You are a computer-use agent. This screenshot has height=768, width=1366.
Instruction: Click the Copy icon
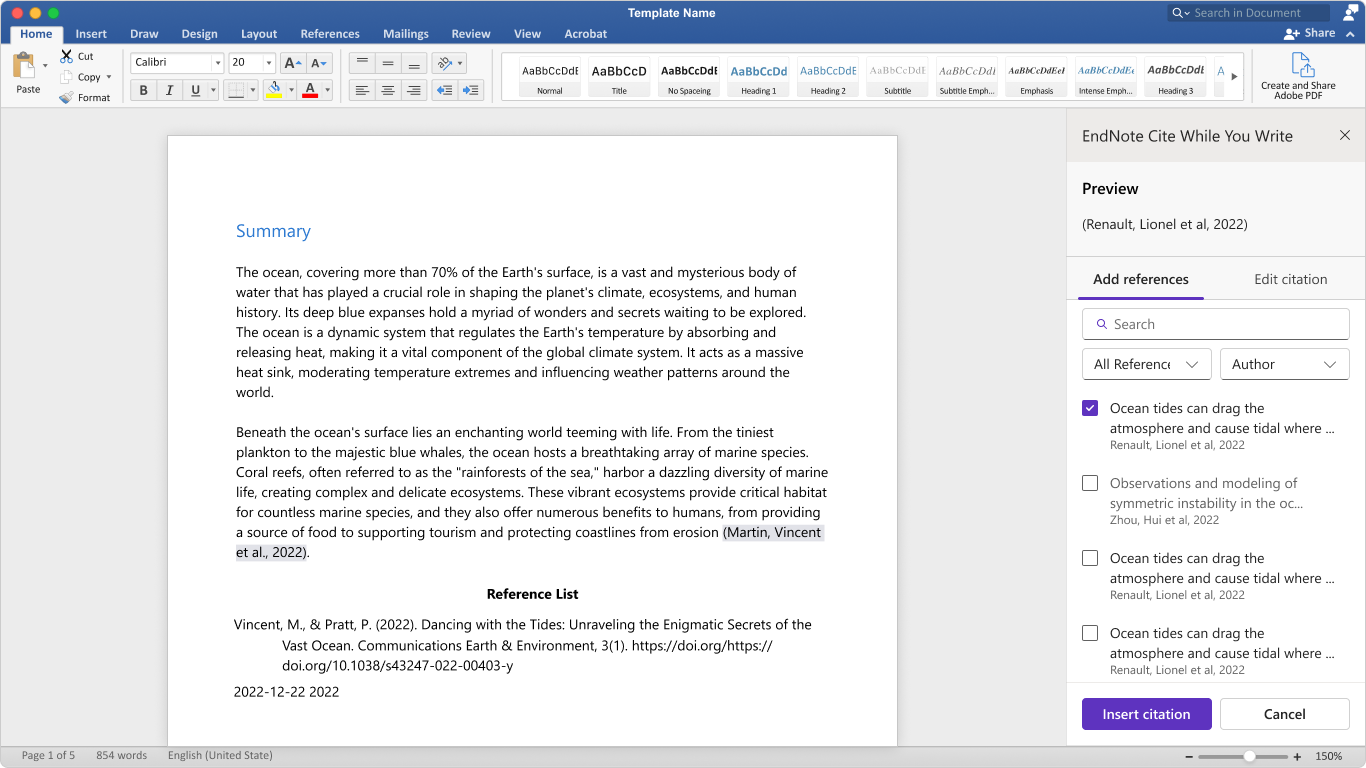click(66, 77)
